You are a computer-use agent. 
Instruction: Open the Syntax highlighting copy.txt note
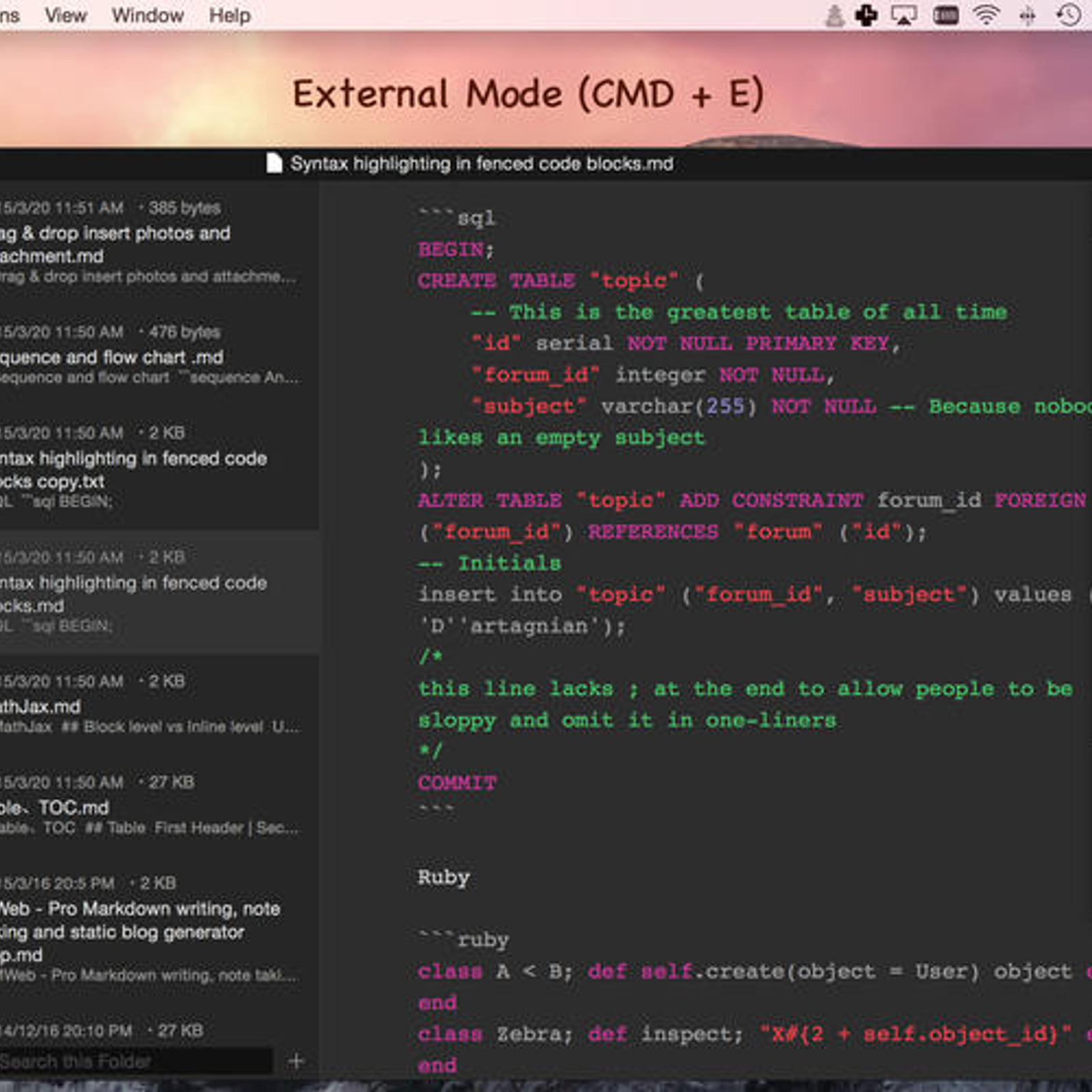tap(160, 468)
